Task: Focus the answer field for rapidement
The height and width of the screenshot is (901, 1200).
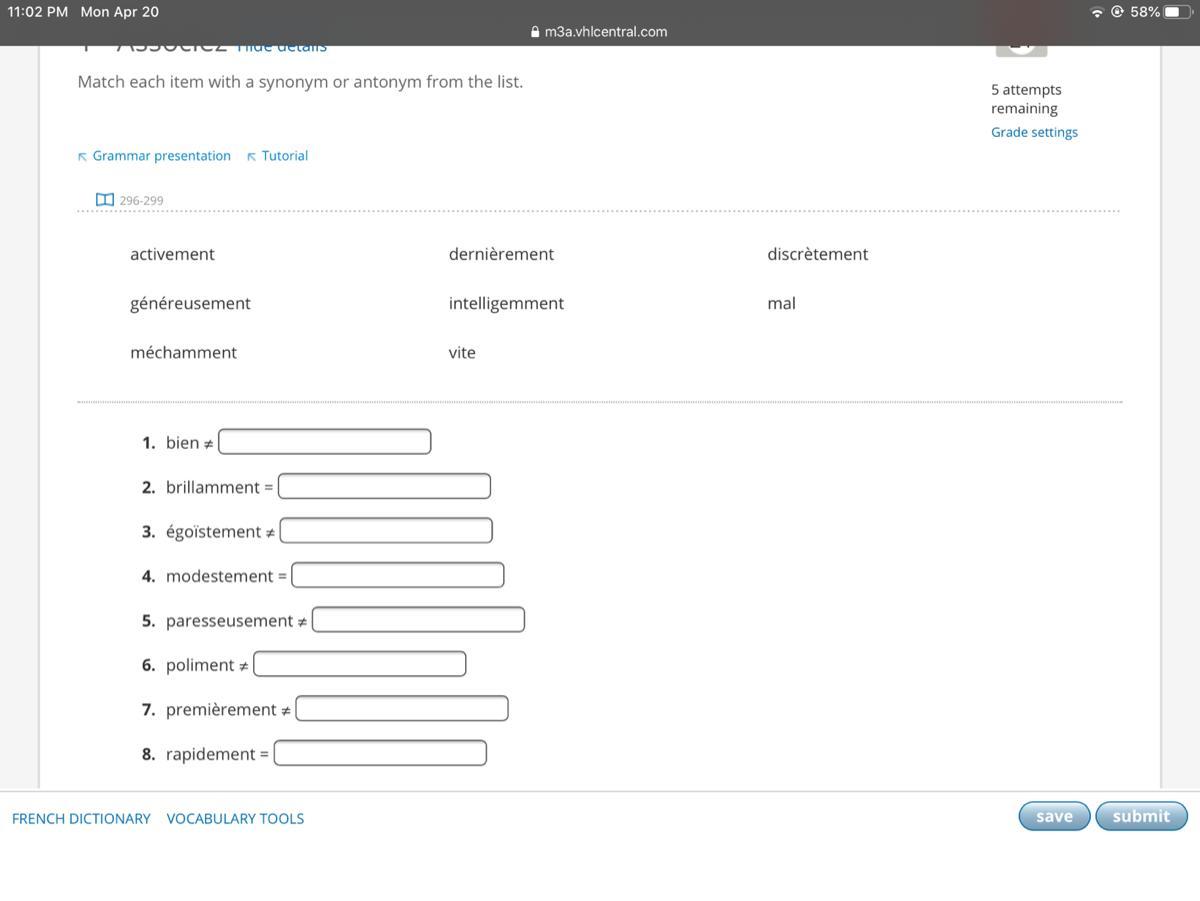Action: click(380, 753)
